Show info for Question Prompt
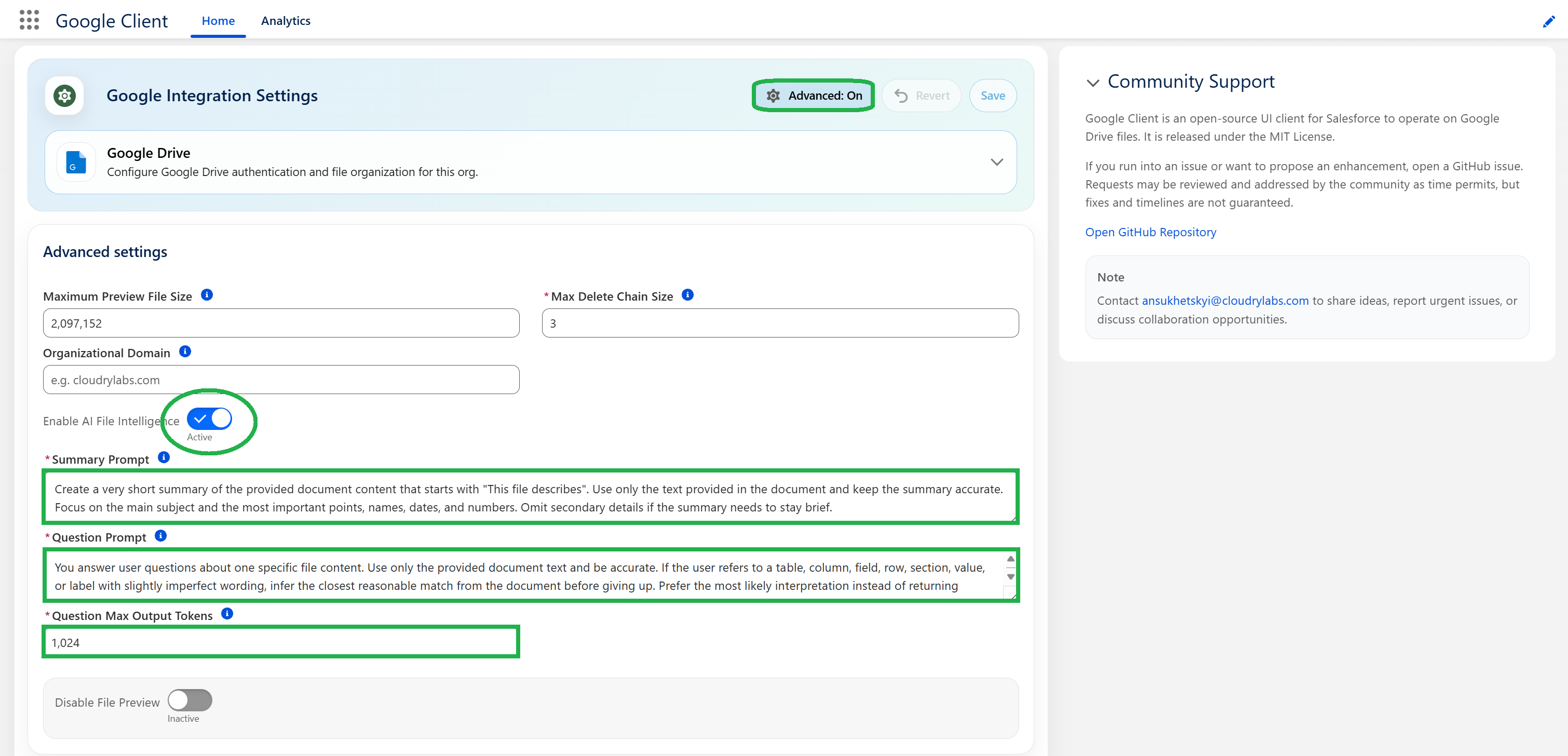This screenshot has width=1568, height=756. point(161,536)
